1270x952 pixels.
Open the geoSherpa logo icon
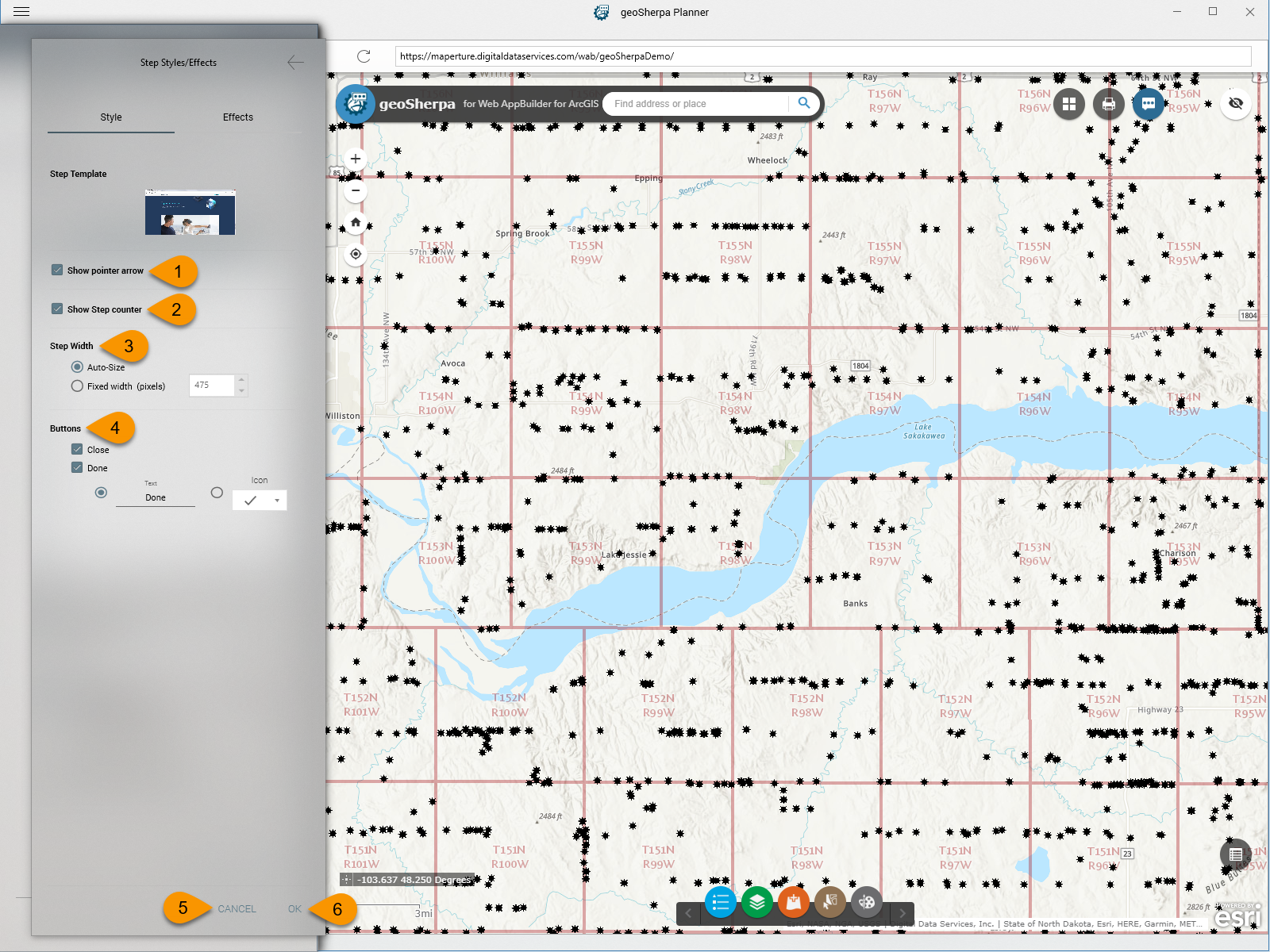[355, 103]
